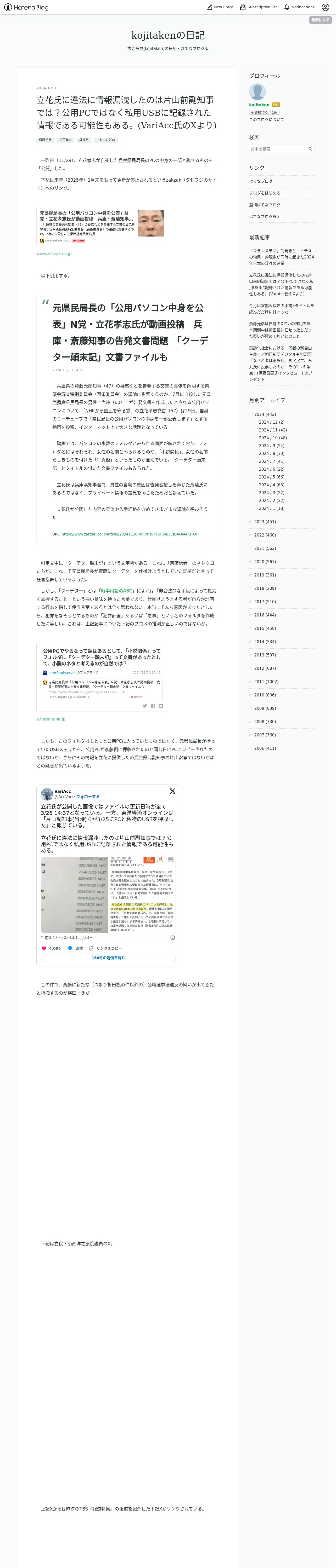Open the zakzak link card thumbnail photo
This screenshot has width=336, height=1568.
(x=151, y=223)
